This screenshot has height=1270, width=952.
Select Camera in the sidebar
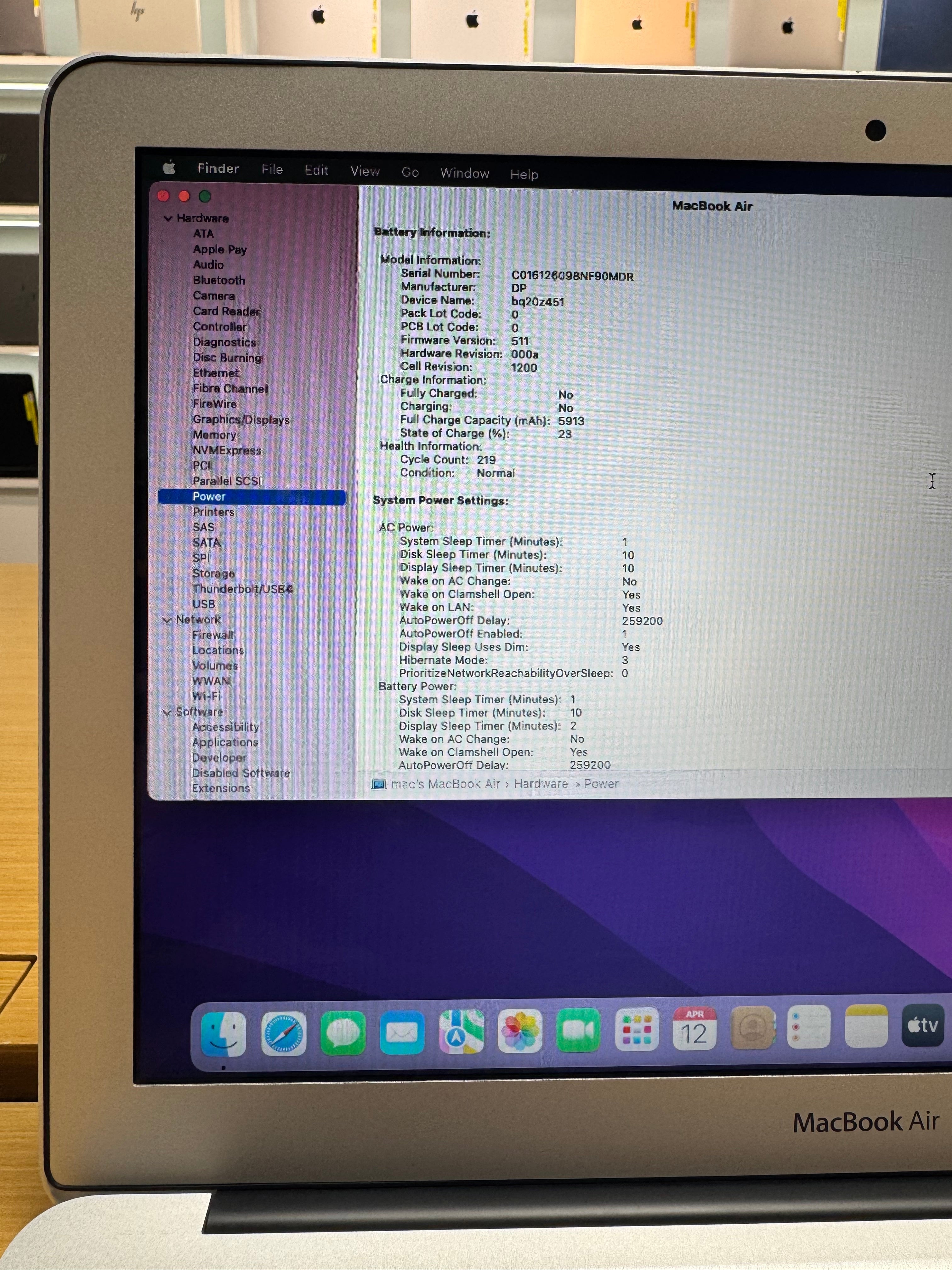click(x=213, y=296)
